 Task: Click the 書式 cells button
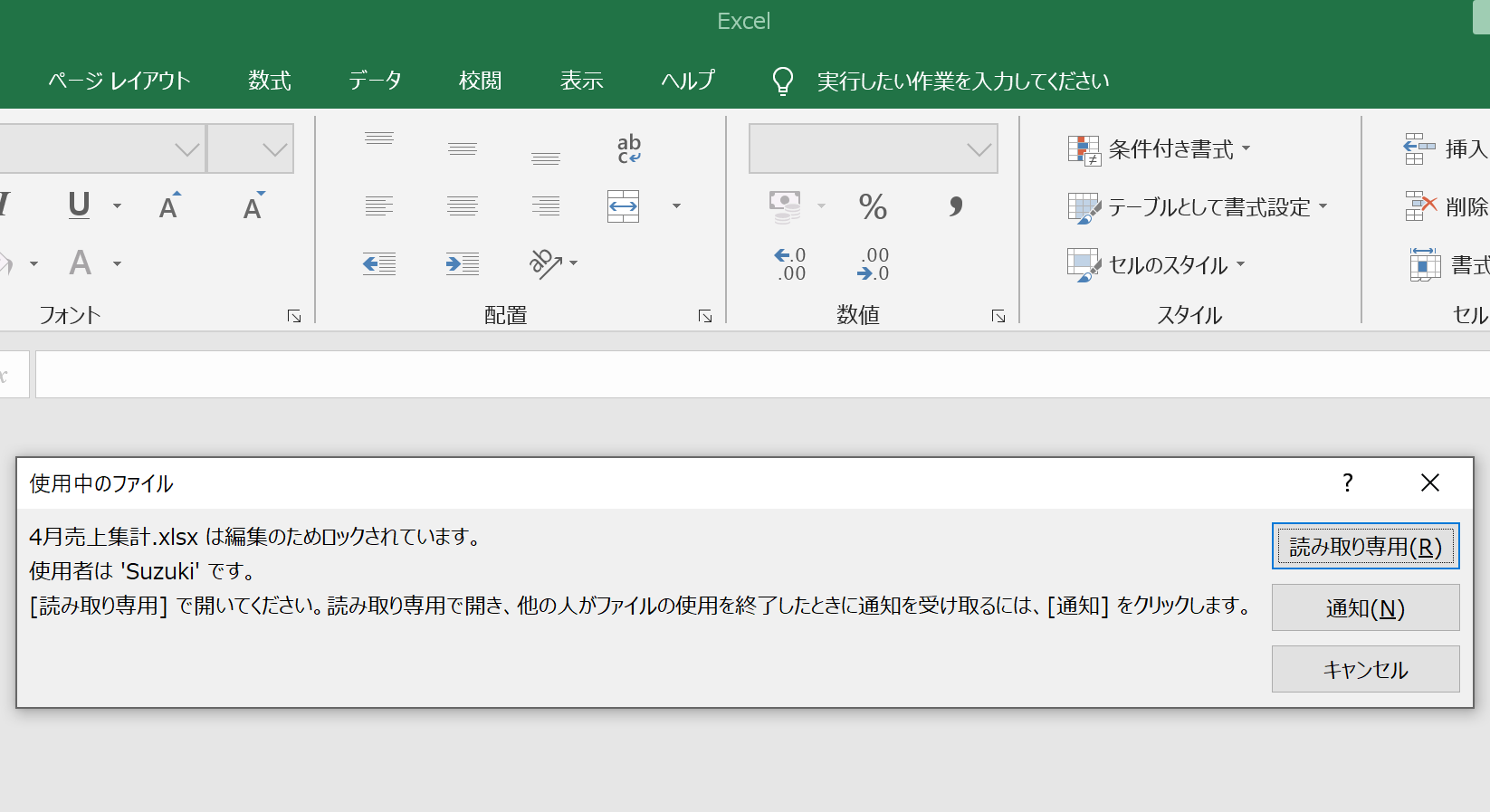click(x=1450, y=264)
